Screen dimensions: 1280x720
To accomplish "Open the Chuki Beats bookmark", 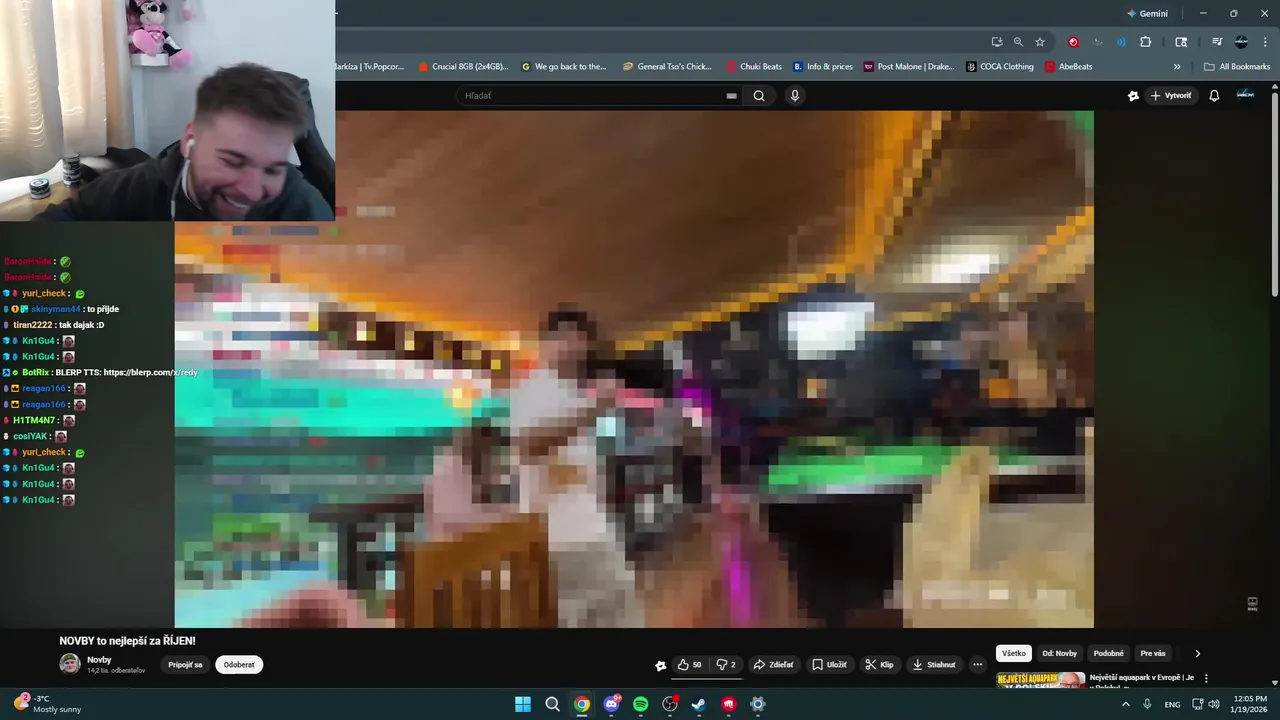I will coord(754,67).
